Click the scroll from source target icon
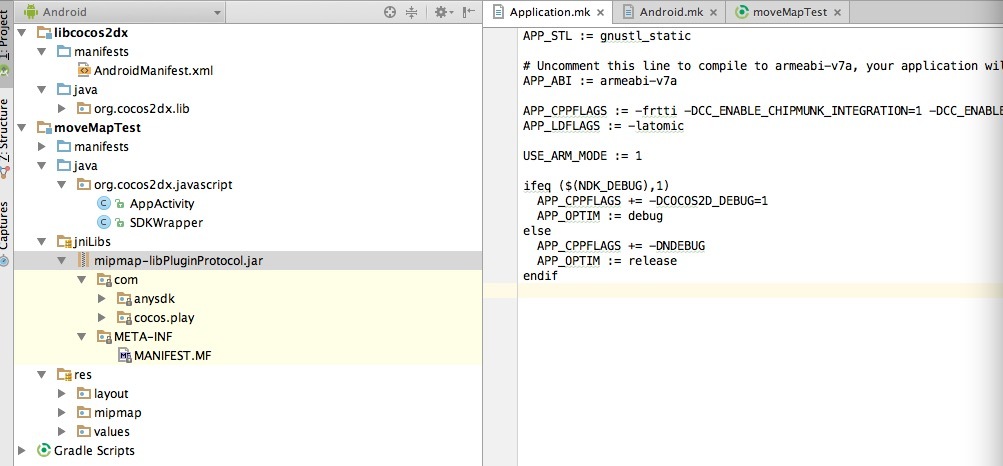The height and width of the screenshot is (466, 1003). tap(390, 12)
